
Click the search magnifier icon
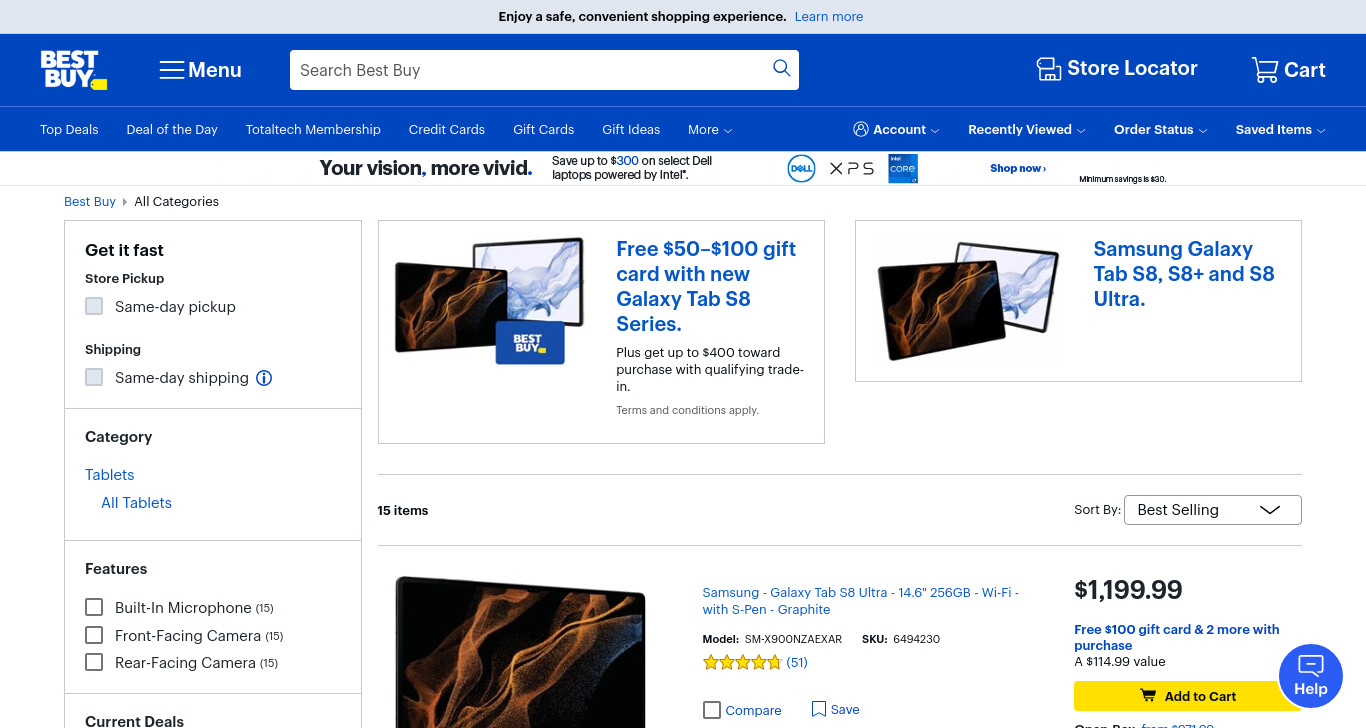click(782, 68)
